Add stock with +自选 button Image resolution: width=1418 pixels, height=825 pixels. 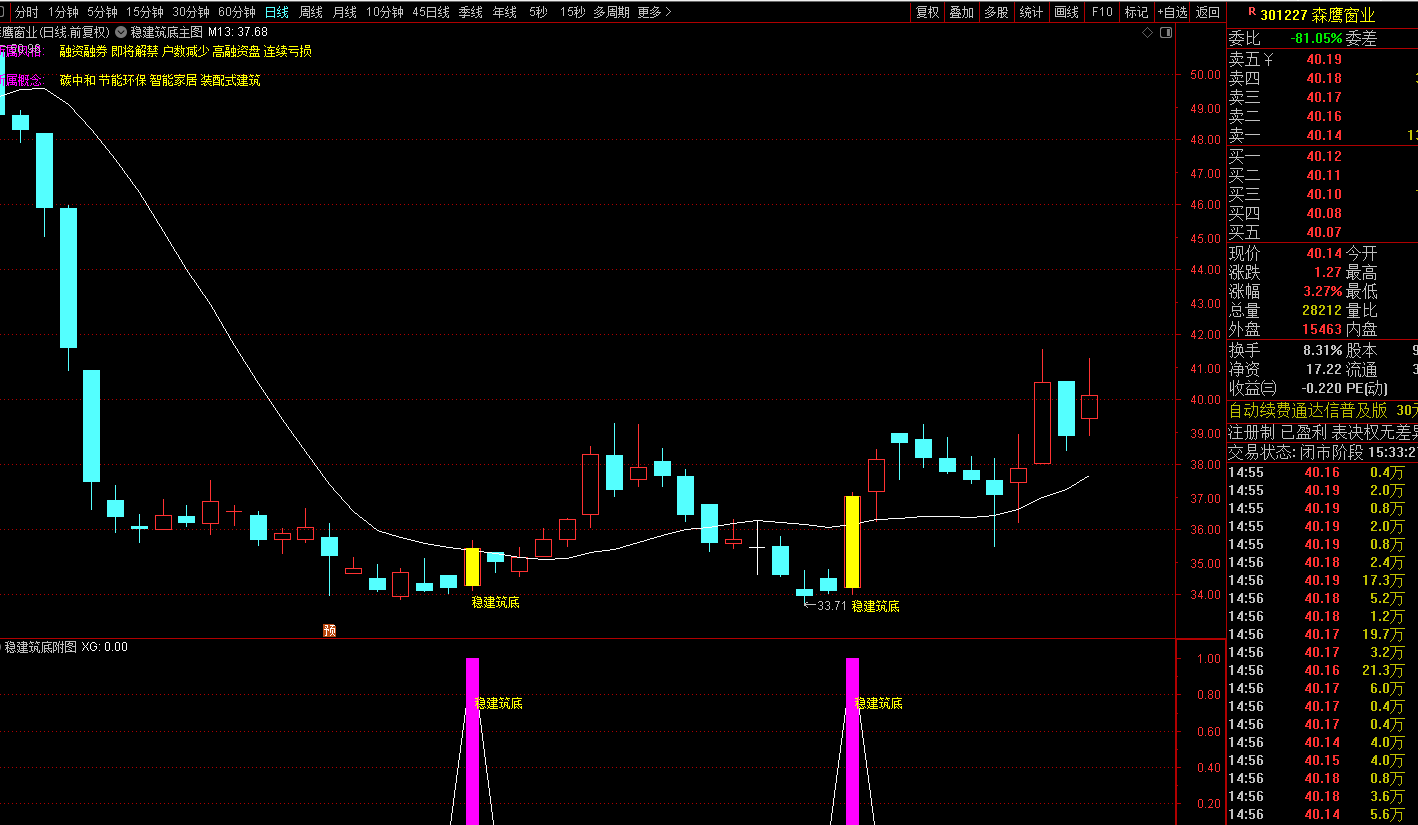click(1172, 12)
